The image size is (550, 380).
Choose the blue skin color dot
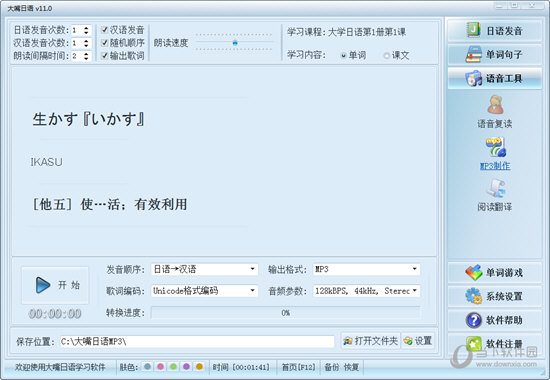point(147,367)
